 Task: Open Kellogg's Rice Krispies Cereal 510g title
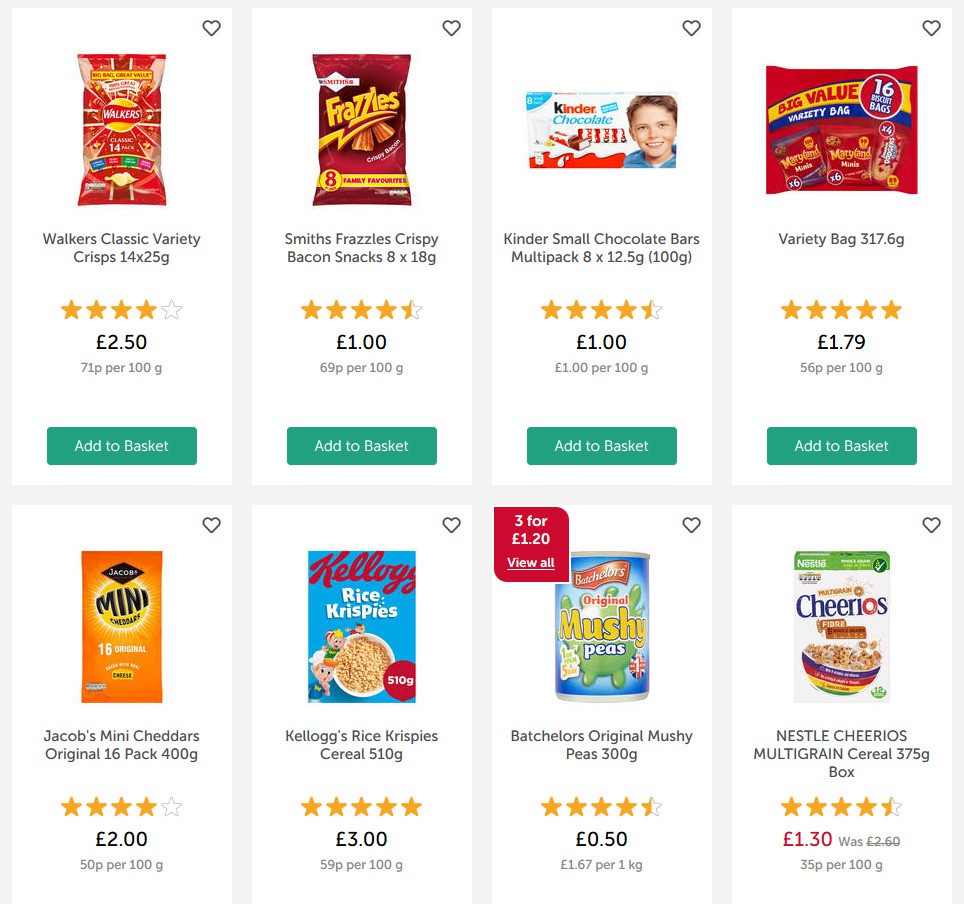point(362,745)
